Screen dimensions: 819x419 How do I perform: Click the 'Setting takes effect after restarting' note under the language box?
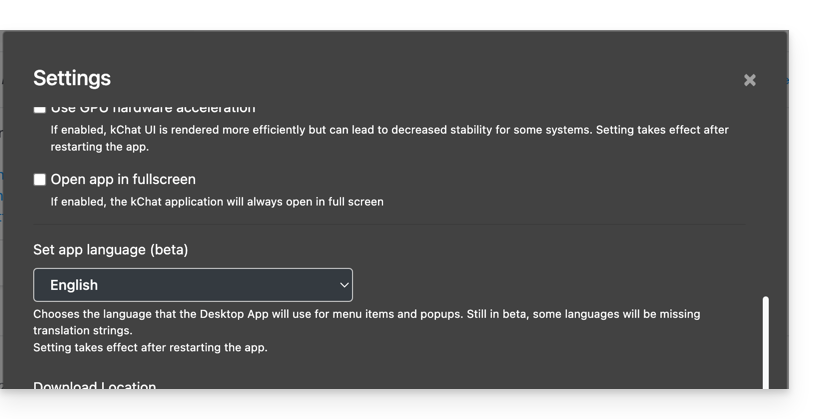150,348
